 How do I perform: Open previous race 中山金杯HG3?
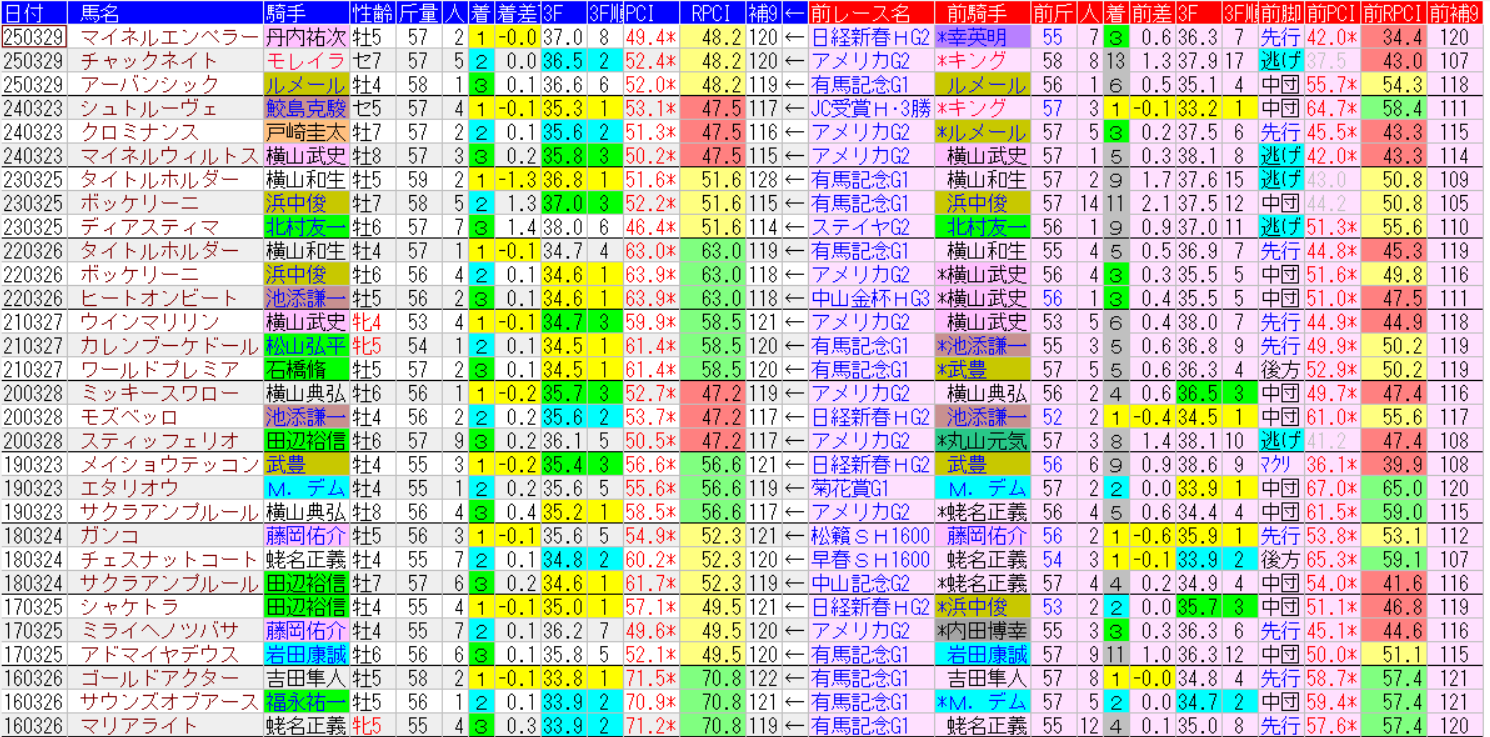869,298
